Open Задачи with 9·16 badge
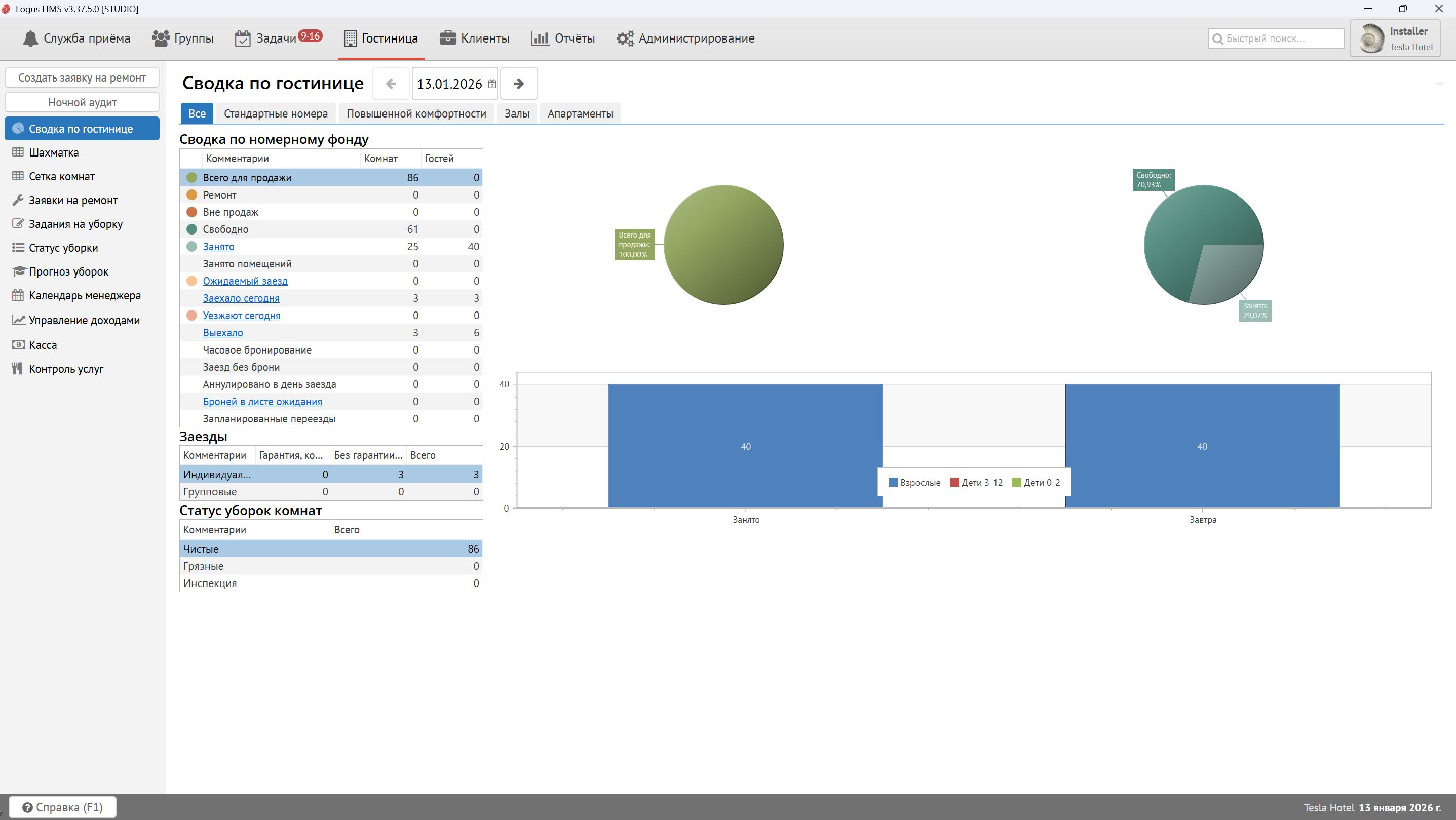The height and width of the screenshot is (820, 1456). pyautogui.click(x=278, y=38)
